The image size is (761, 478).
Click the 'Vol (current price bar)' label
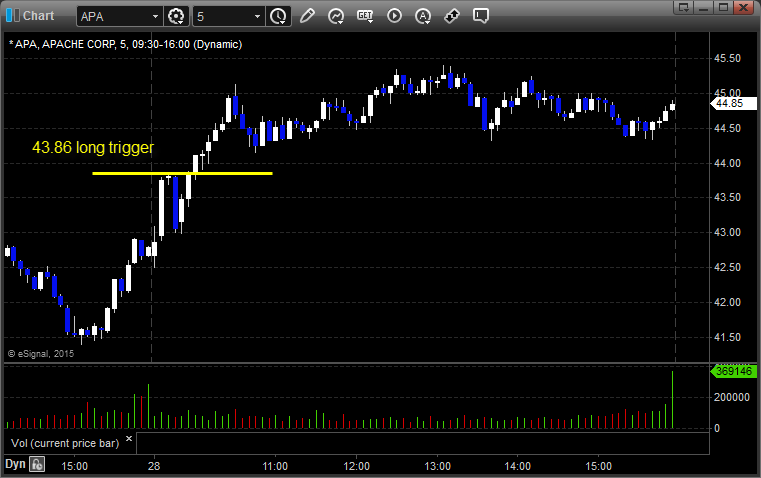pos(65,443)
